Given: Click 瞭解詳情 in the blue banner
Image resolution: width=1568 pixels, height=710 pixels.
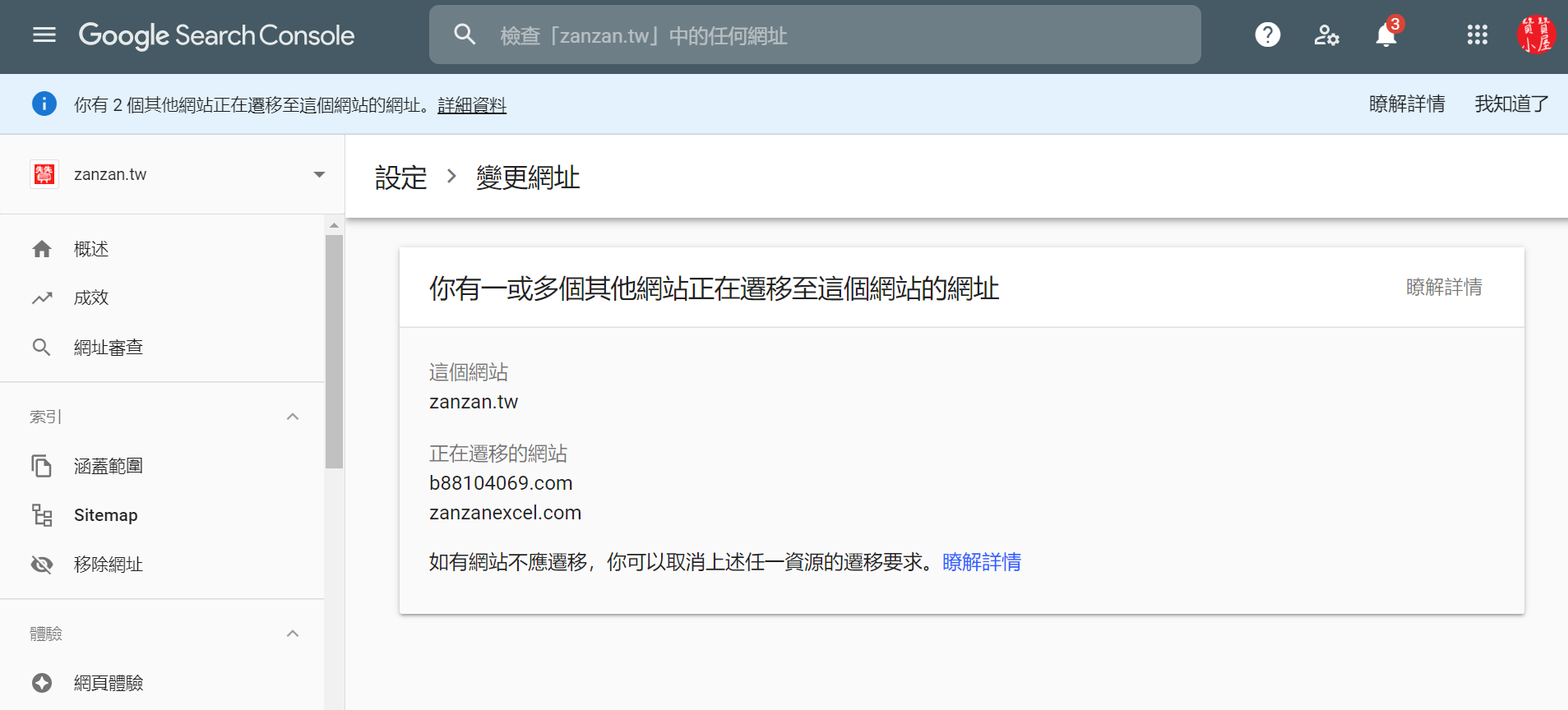Looking at the screenshot, I should tap(1407, 104).
